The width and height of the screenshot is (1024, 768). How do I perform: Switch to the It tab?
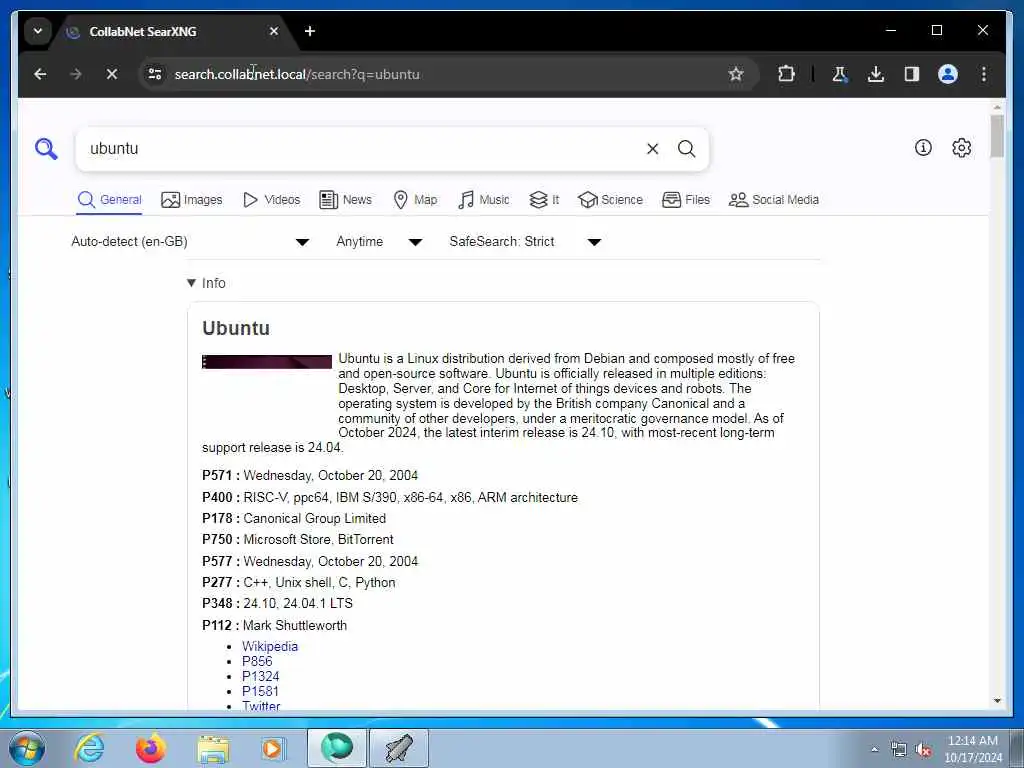pos(544,200)
